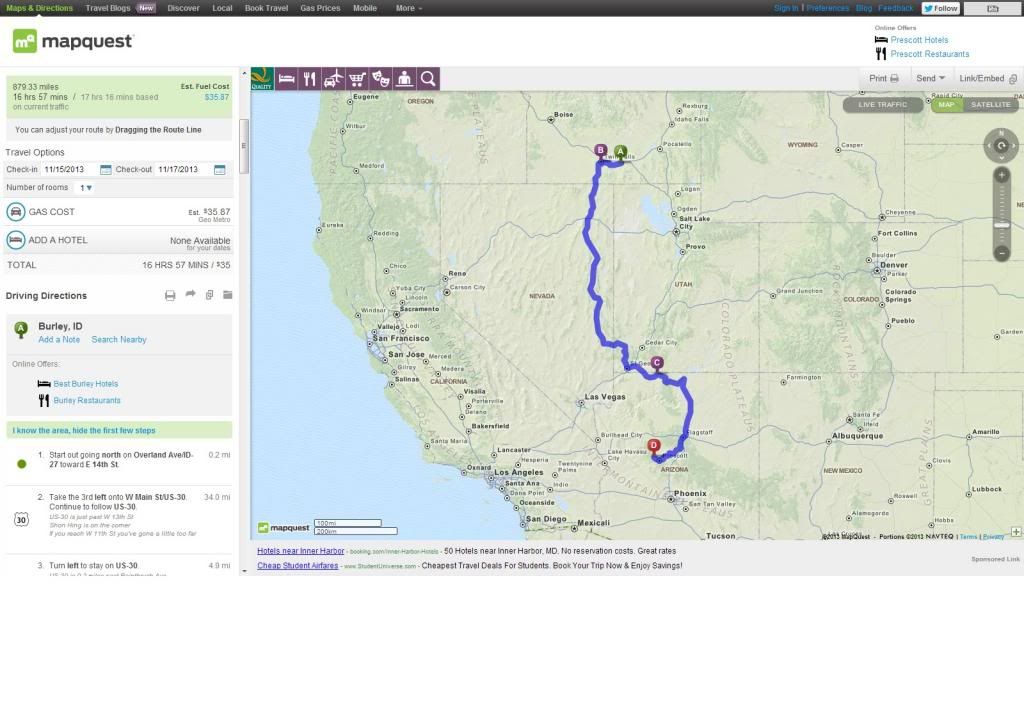Save directions with the folder icon
Screen dimensions: 1024x720
point(227,295)
